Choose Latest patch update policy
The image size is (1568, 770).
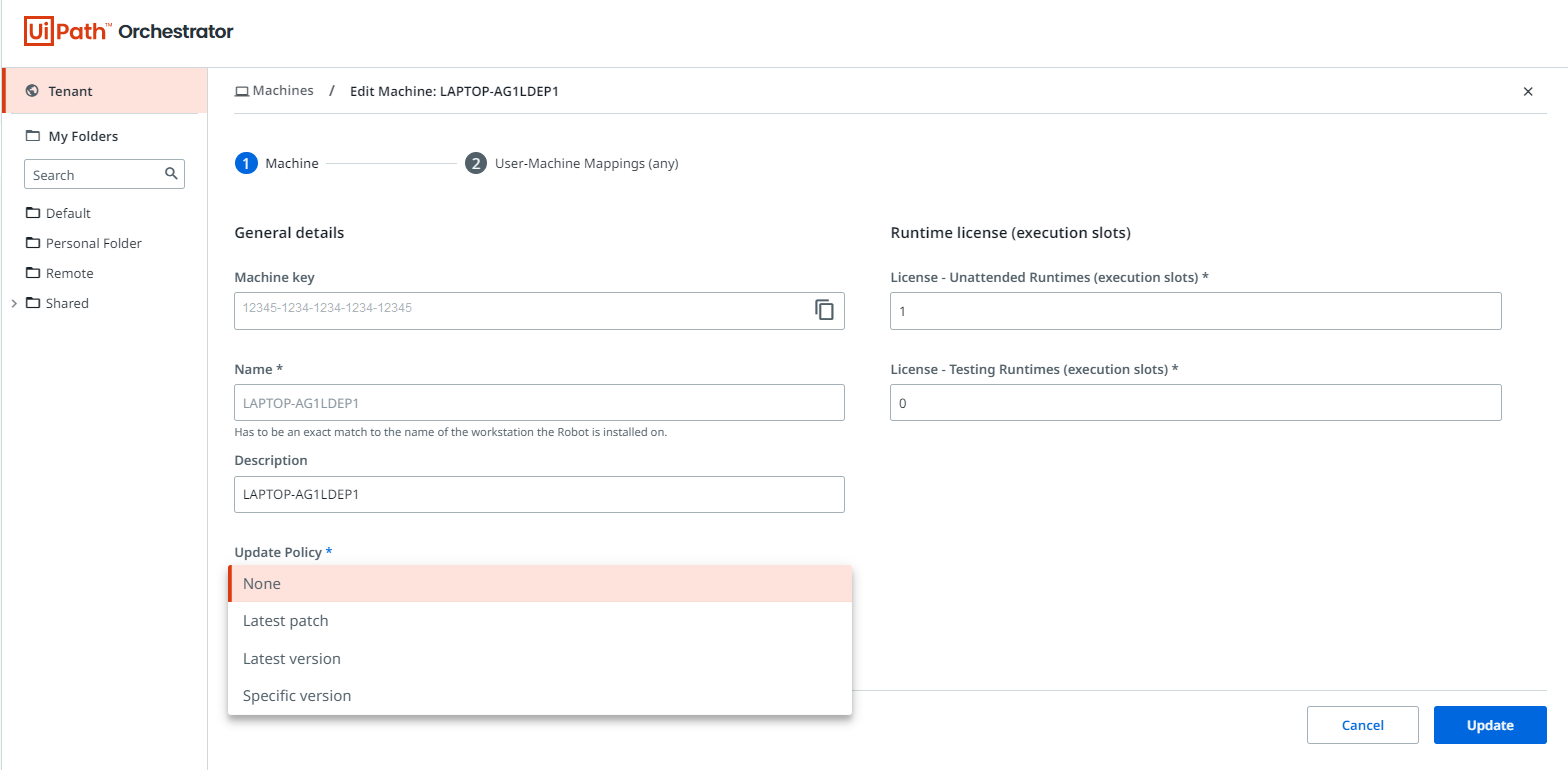click(540, 621)
